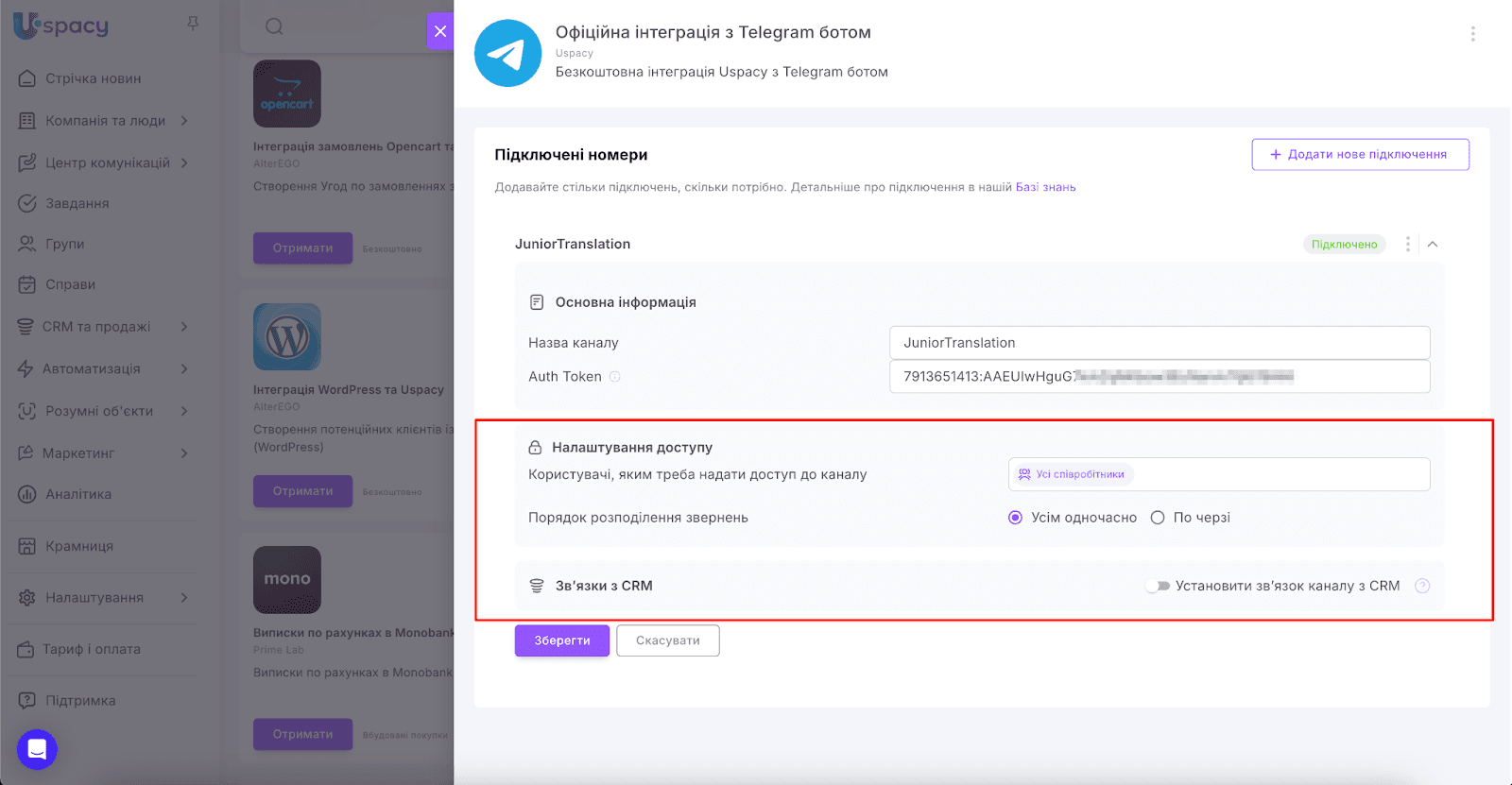Pin the sidebar with the pin icon
This screenshot has height=785, width=1512.
coord(193,26)
